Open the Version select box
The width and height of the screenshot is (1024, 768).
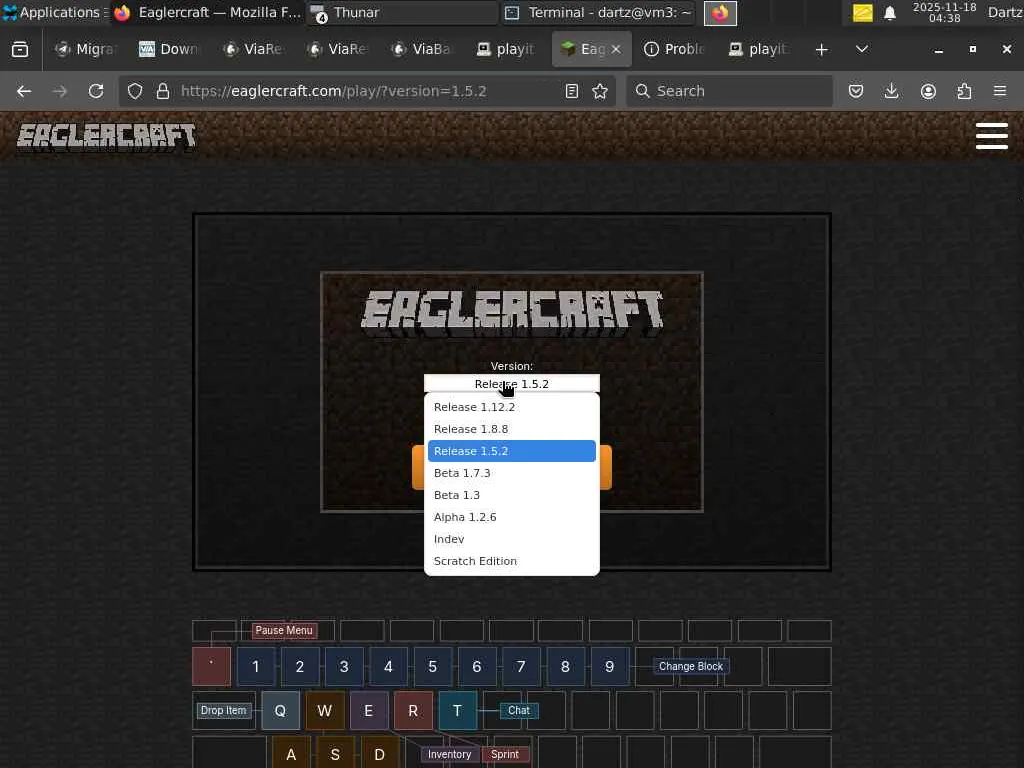pyautogui.click(x=511, y=383)
